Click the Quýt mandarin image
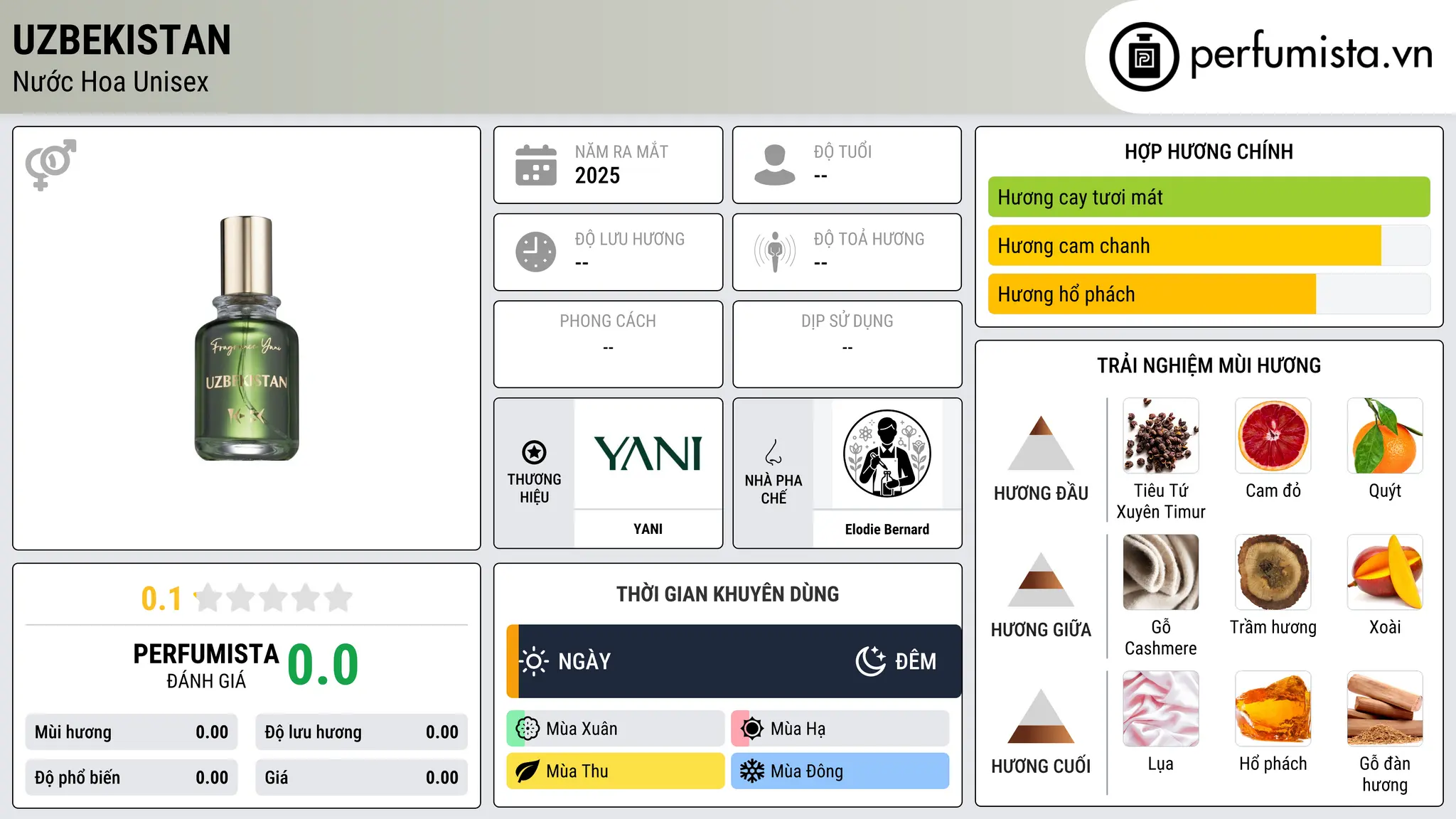The image size is (1456, 819). [1385, 436]
